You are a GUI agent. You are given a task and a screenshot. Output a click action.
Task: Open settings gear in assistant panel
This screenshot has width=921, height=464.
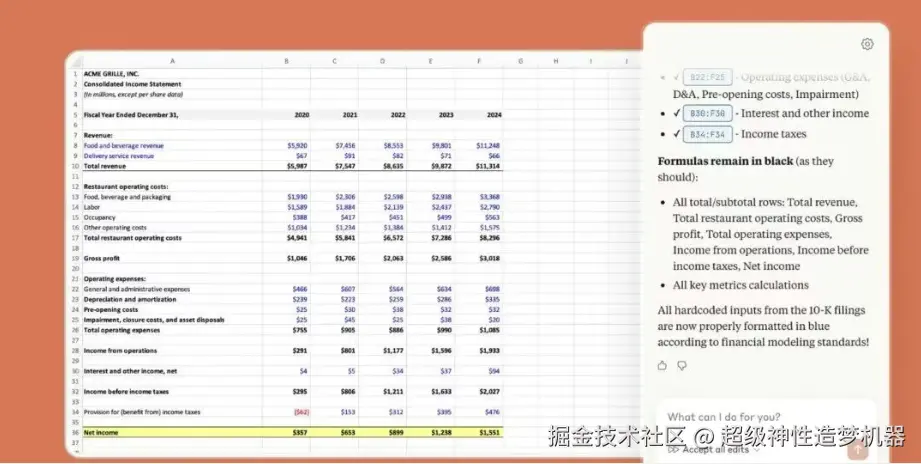(867, 44)
